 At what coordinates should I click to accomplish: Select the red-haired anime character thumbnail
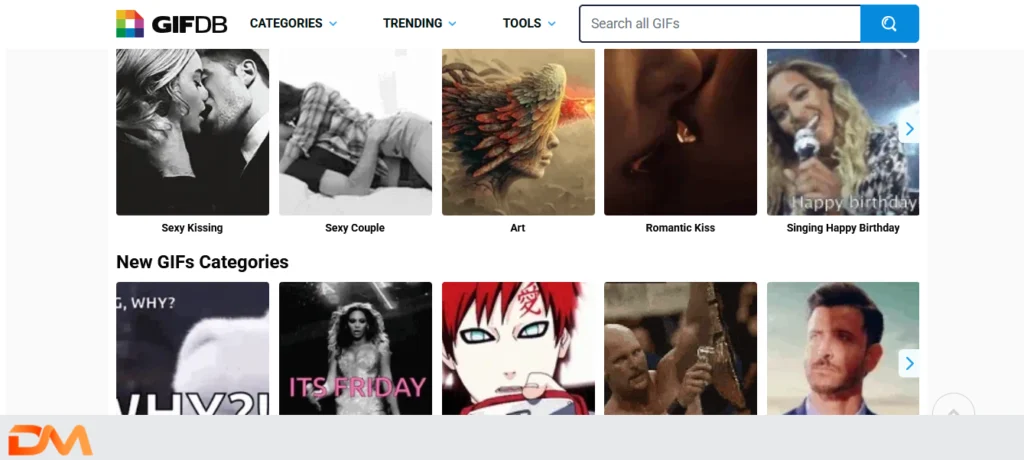518,348
